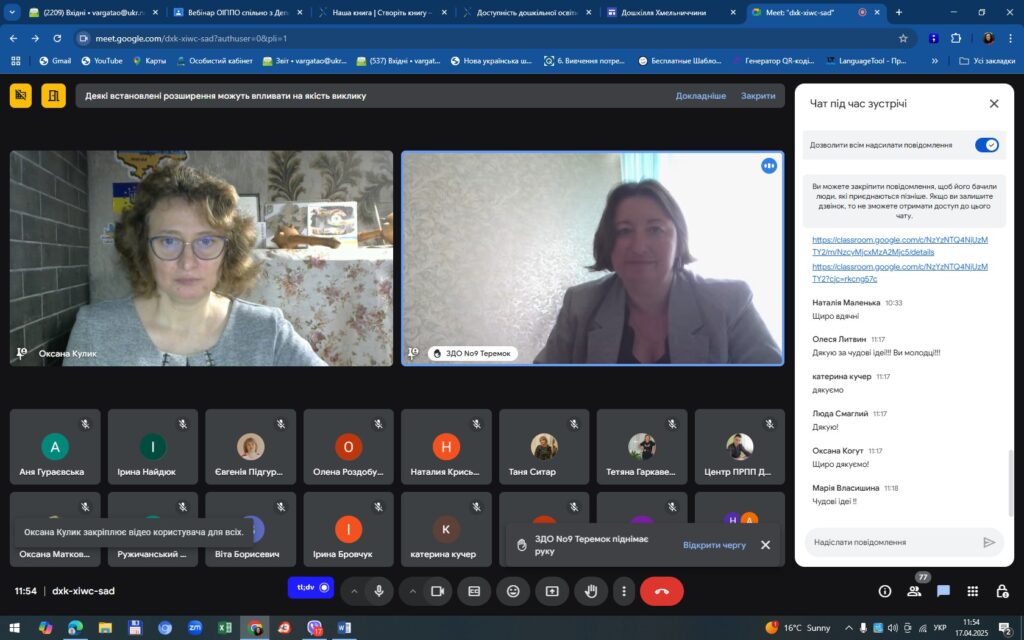Open the participants list showing 77
The image size is (1024, 640).
tap(914, 591)
